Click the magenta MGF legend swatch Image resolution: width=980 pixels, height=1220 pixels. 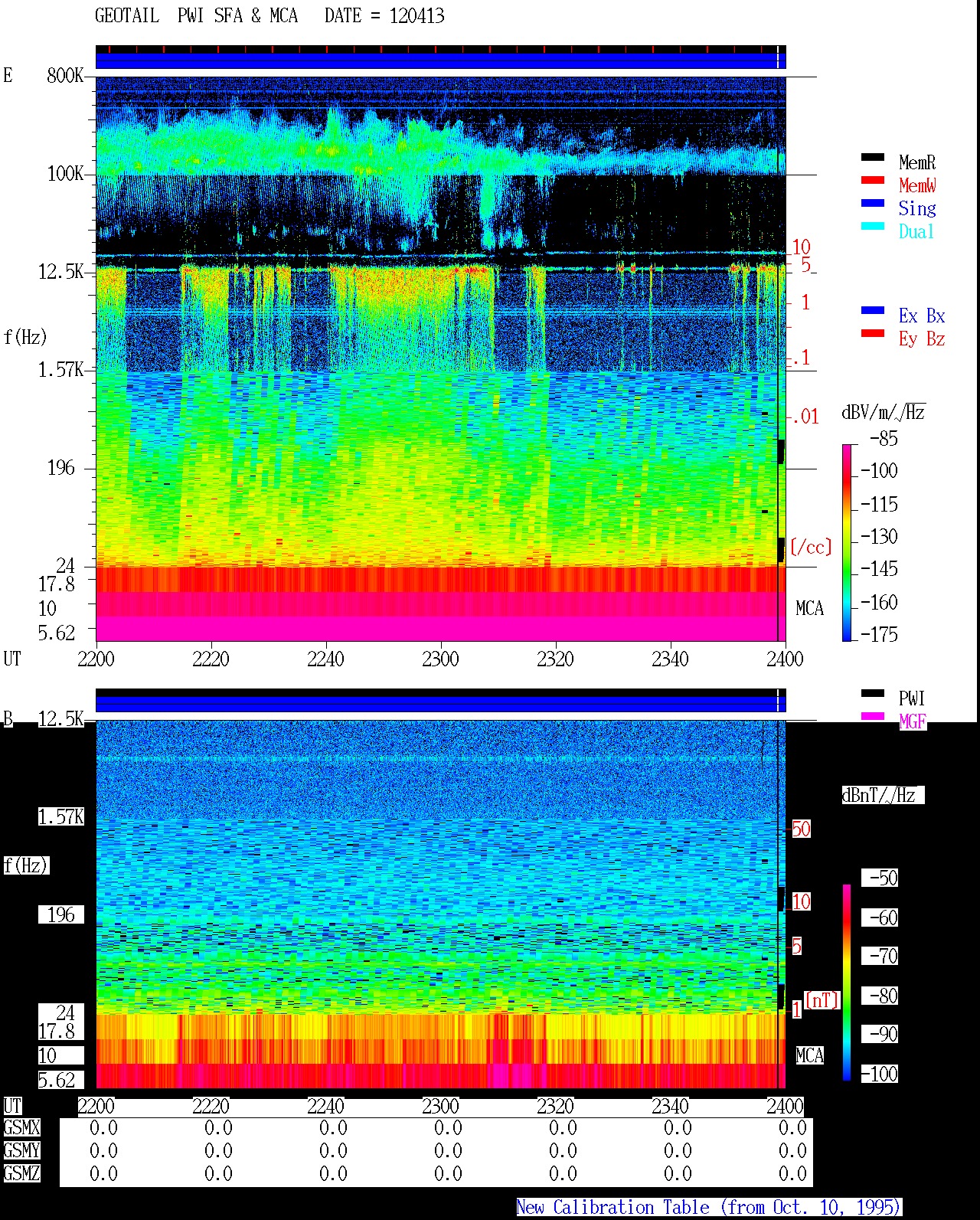pos(872,717)
